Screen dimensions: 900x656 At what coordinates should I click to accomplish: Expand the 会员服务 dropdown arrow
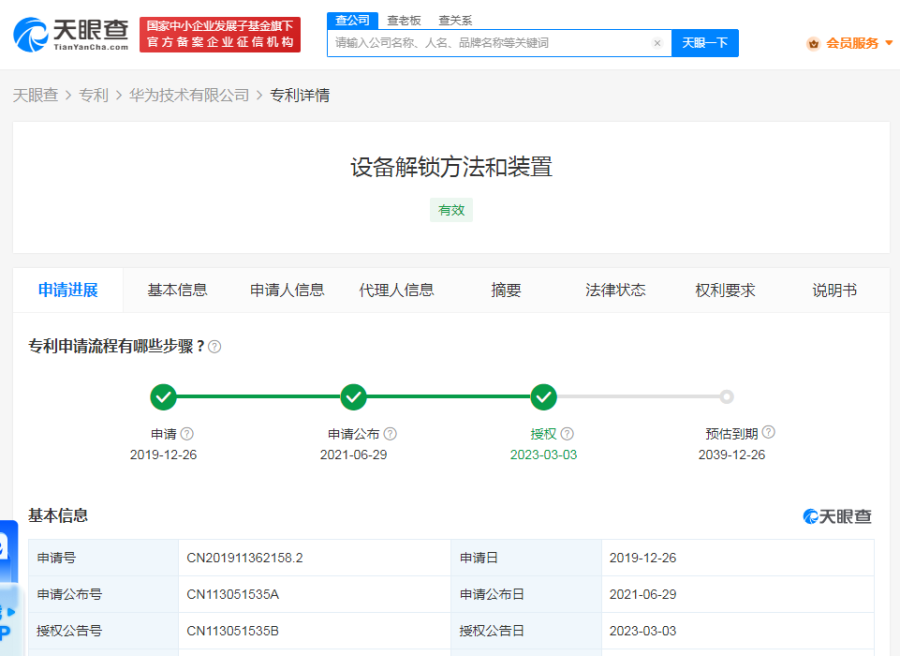pyautogui.click(x=889, y=43)
